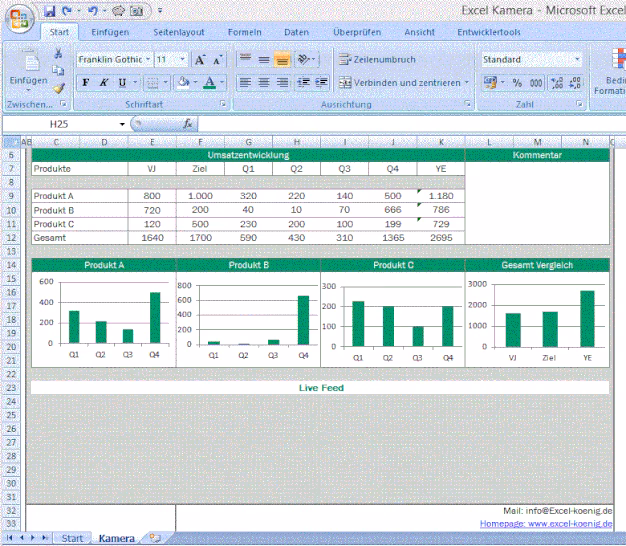Open the Verbinden und zentrieren dropdown arrow

tap(466, 83)
